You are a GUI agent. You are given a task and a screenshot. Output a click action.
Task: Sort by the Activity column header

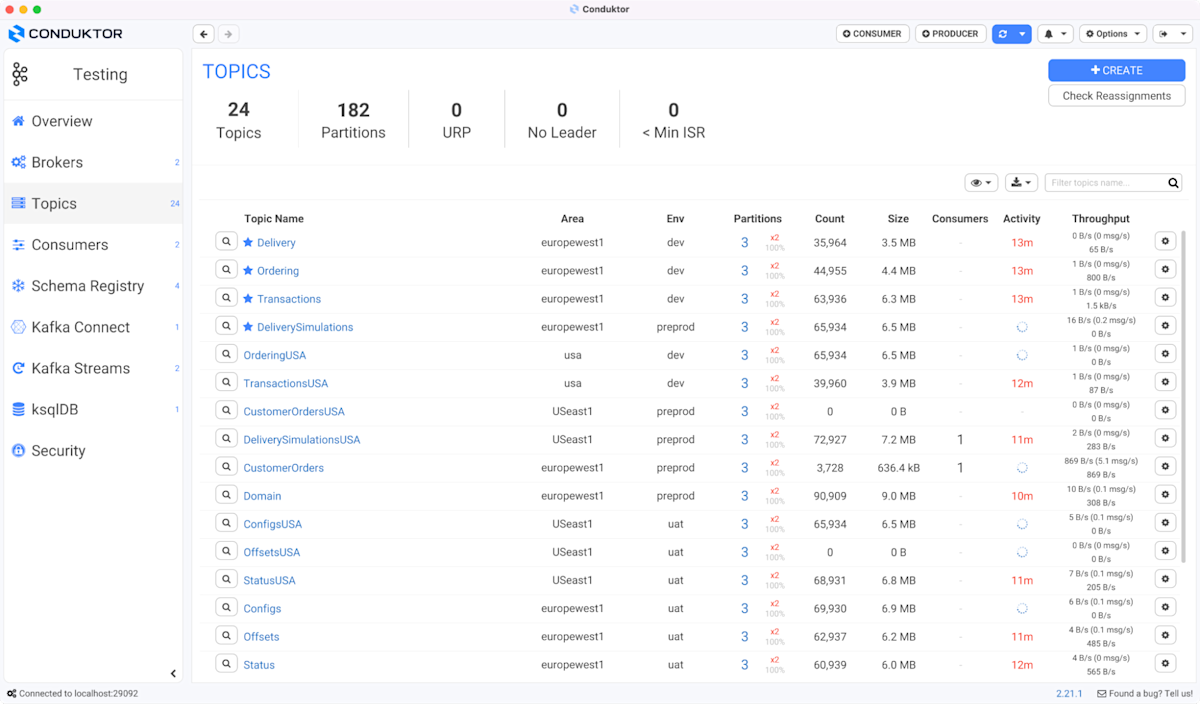click(1021, 218)
